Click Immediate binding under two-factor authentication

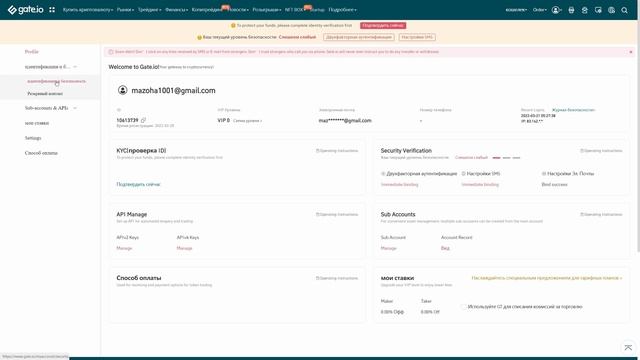point(399,184)
